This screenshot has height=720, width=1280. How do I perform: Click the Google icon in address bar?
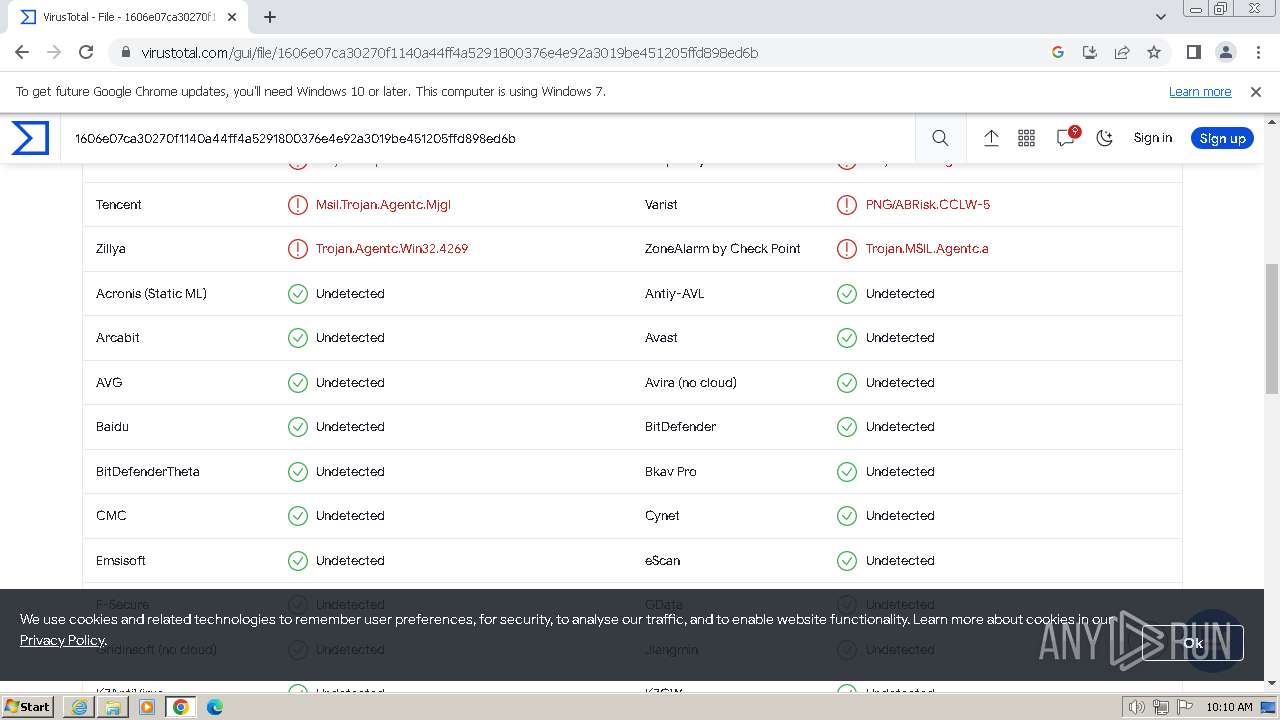coord(1058,52)
